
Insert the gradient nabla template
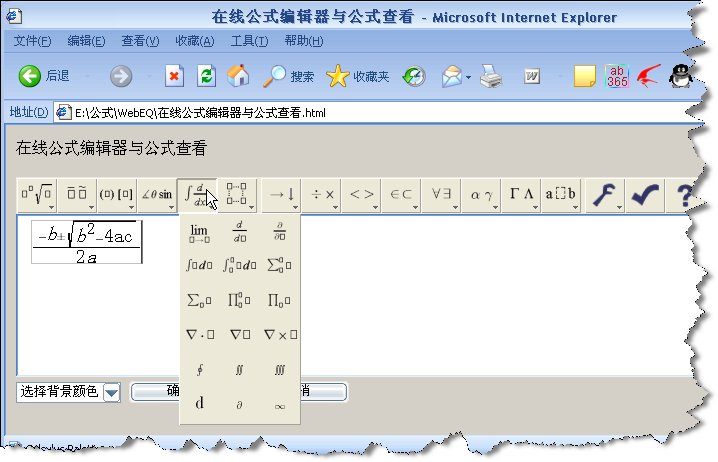coord(240,335)
